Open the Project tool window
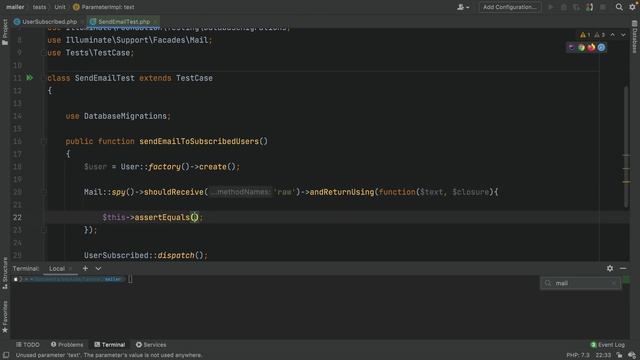This screenshot has height=360, width=640. click(5, 32)
